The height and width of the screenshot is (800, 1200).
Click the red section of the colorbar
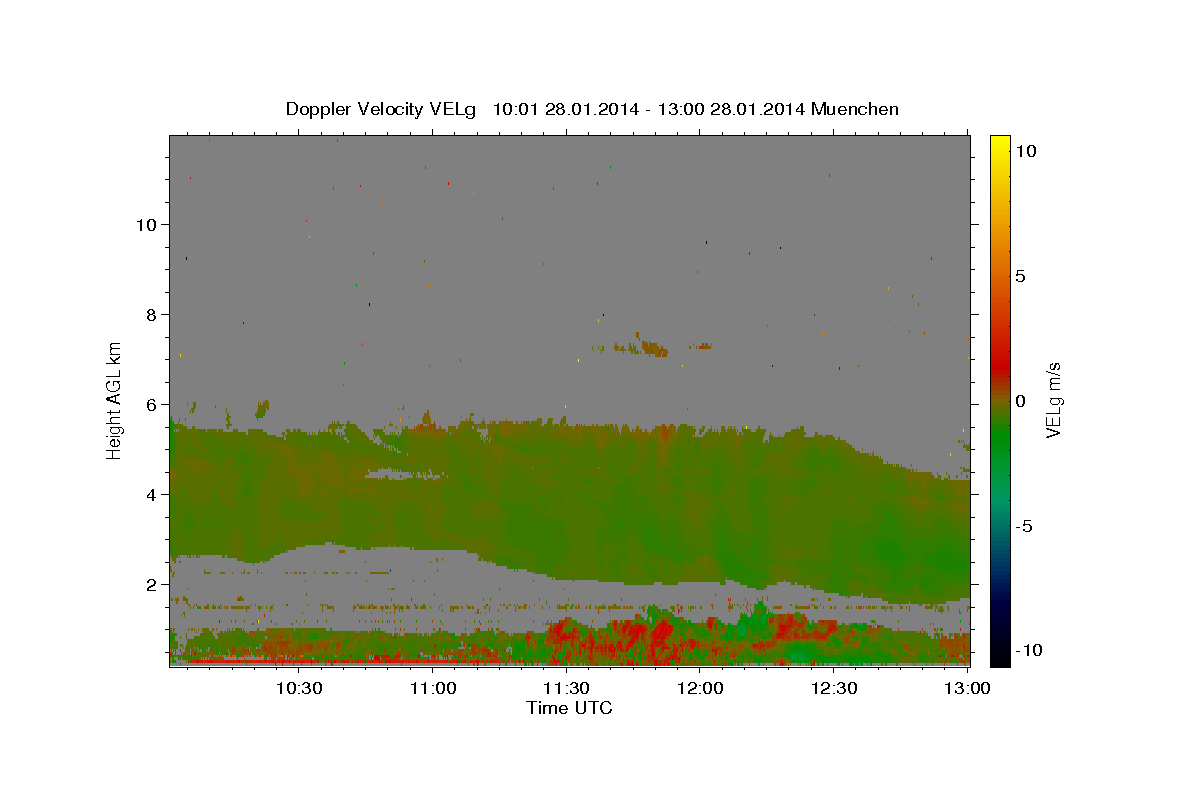1000,365
